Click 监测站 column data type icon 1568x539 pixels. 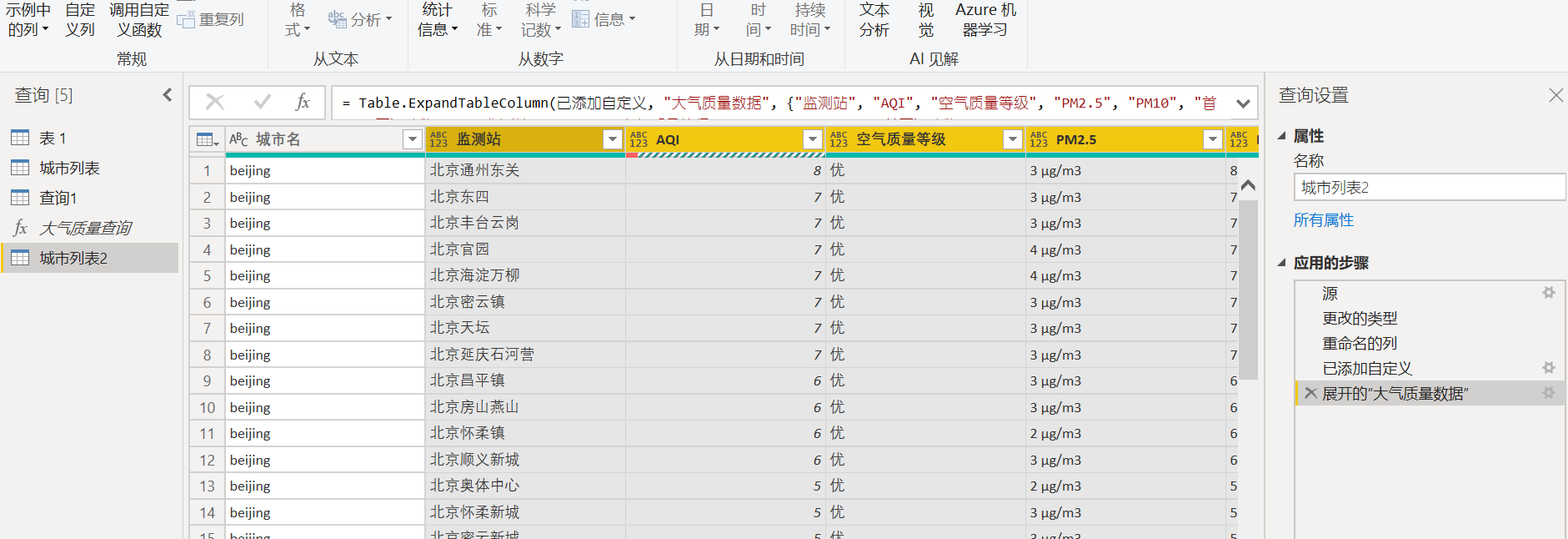point(438,139)
